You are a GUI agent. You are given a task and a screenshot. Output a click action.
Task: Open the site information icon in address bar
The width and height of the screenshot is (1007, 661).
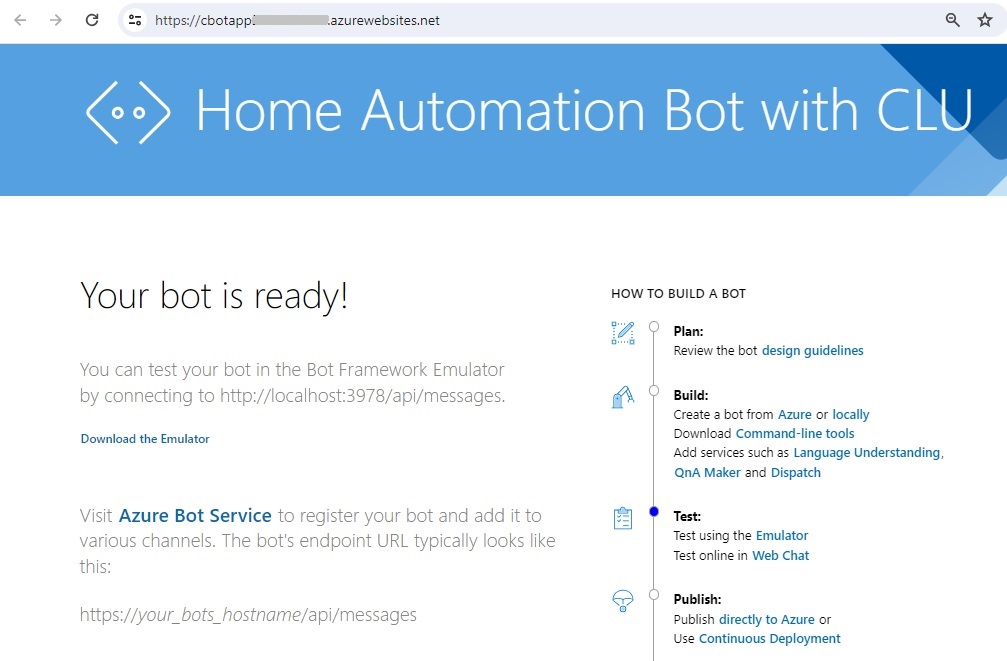tap(136, 20)
